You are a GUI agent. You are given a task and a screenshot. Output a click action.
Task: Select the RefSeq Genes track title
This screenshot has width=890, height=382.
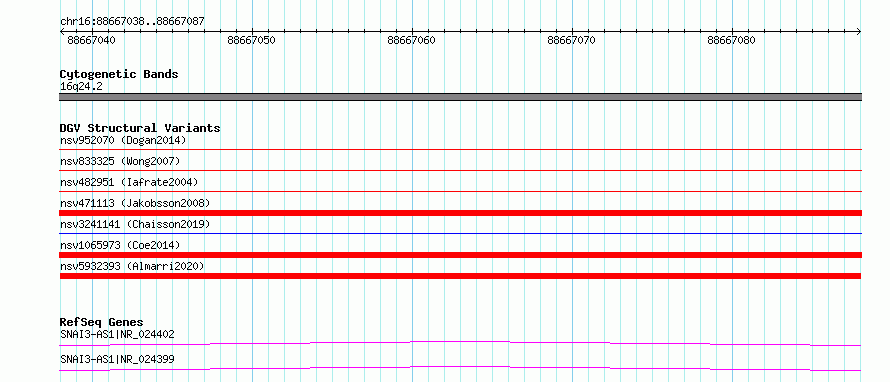(101, 322)
